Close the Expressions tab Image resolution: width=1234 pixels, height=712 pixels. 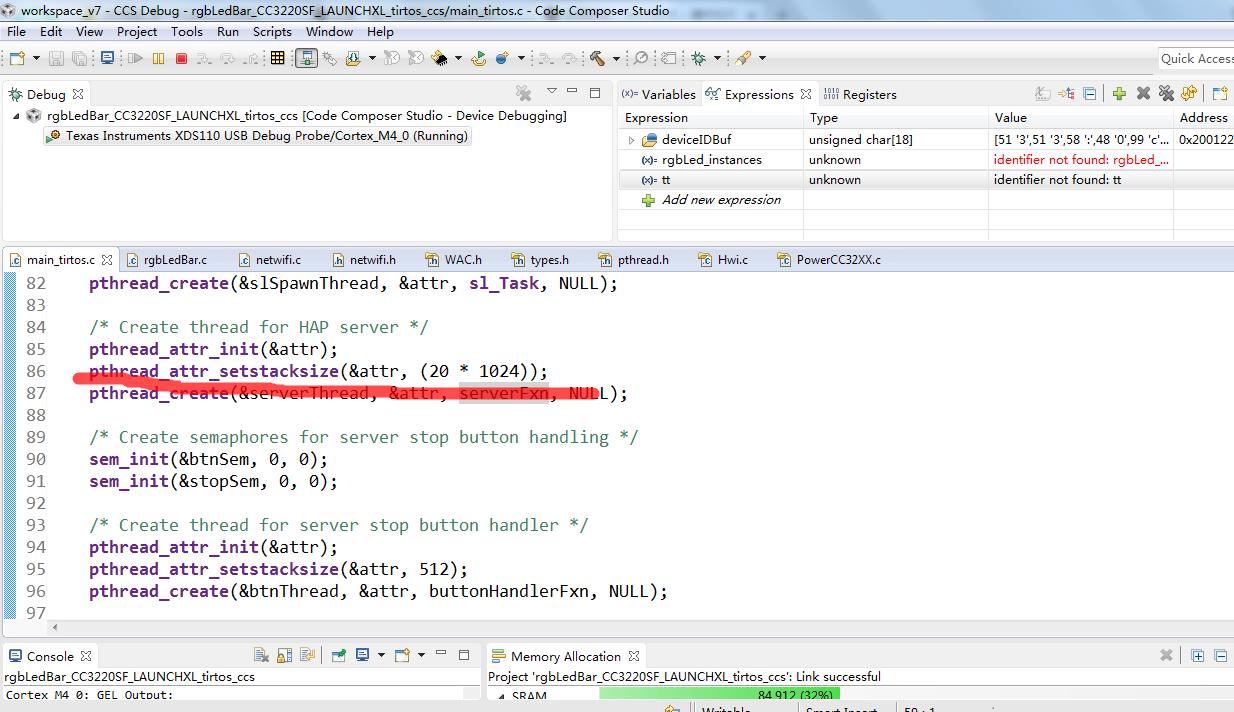click(x=806, y=94)
